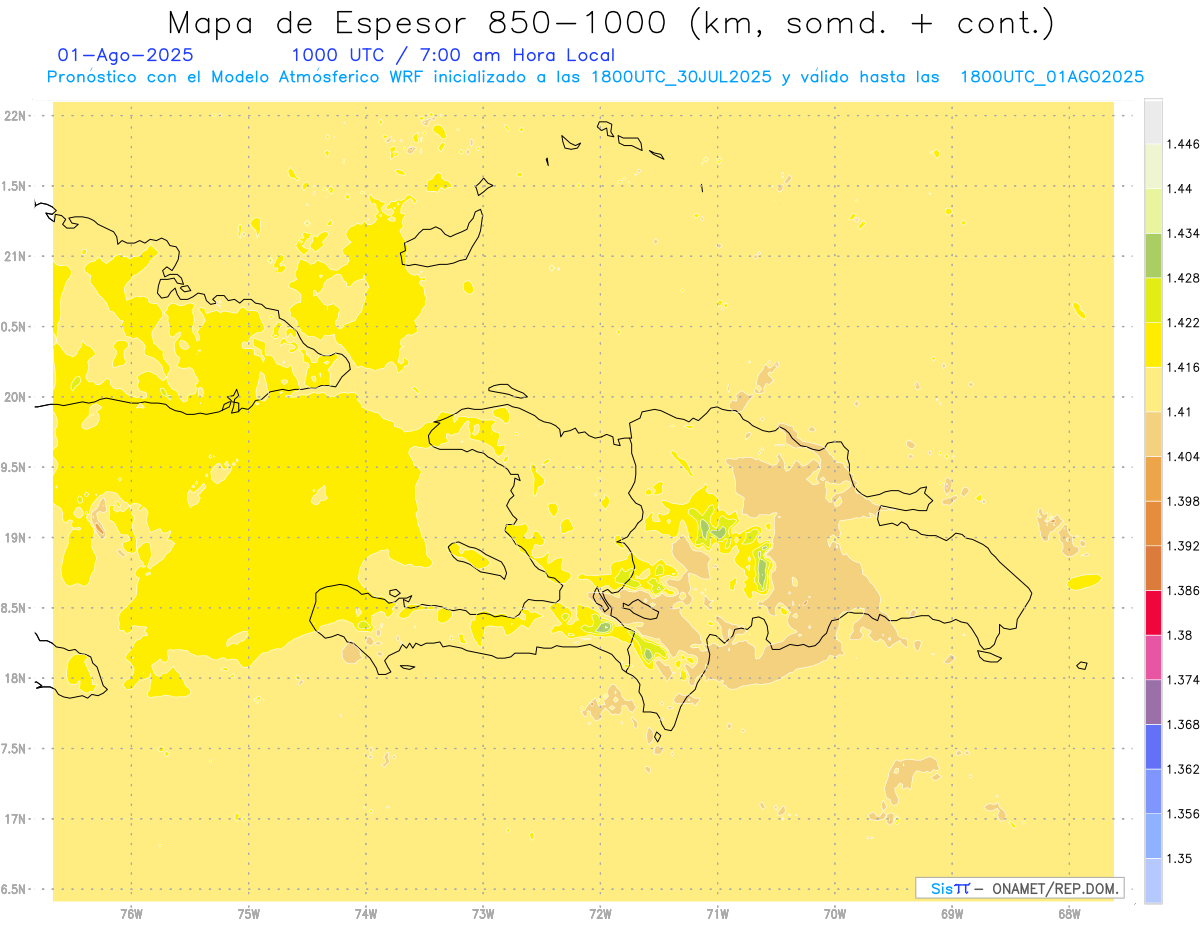This screenshot has width=1200, height=927.
Task: Click the legend value 1.41
Action: coord(1179,412)
